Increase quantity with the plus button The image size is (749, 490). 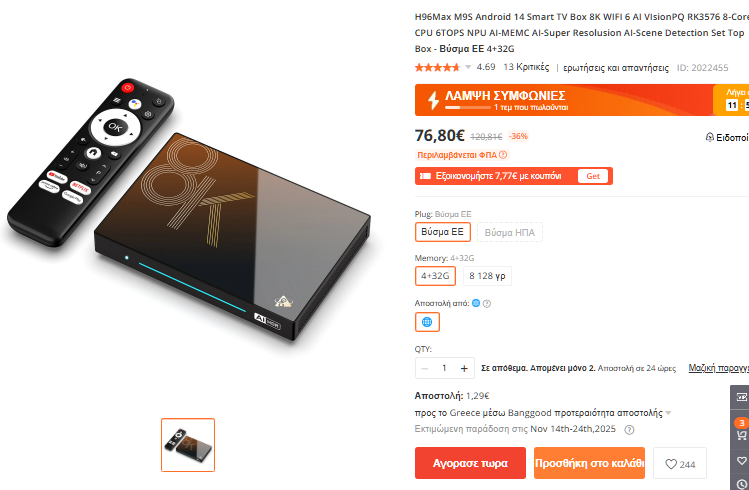pos(464,368)
